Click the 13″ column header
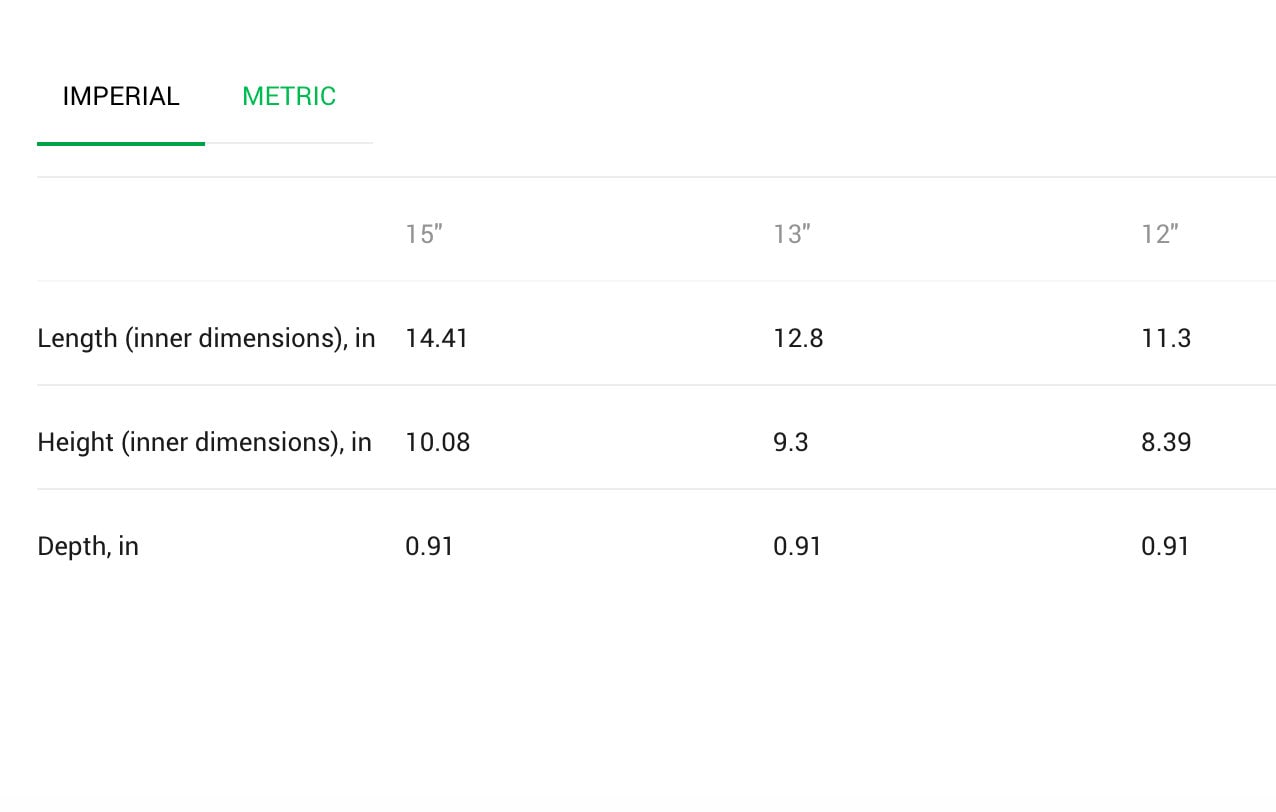 click(792, 234)
